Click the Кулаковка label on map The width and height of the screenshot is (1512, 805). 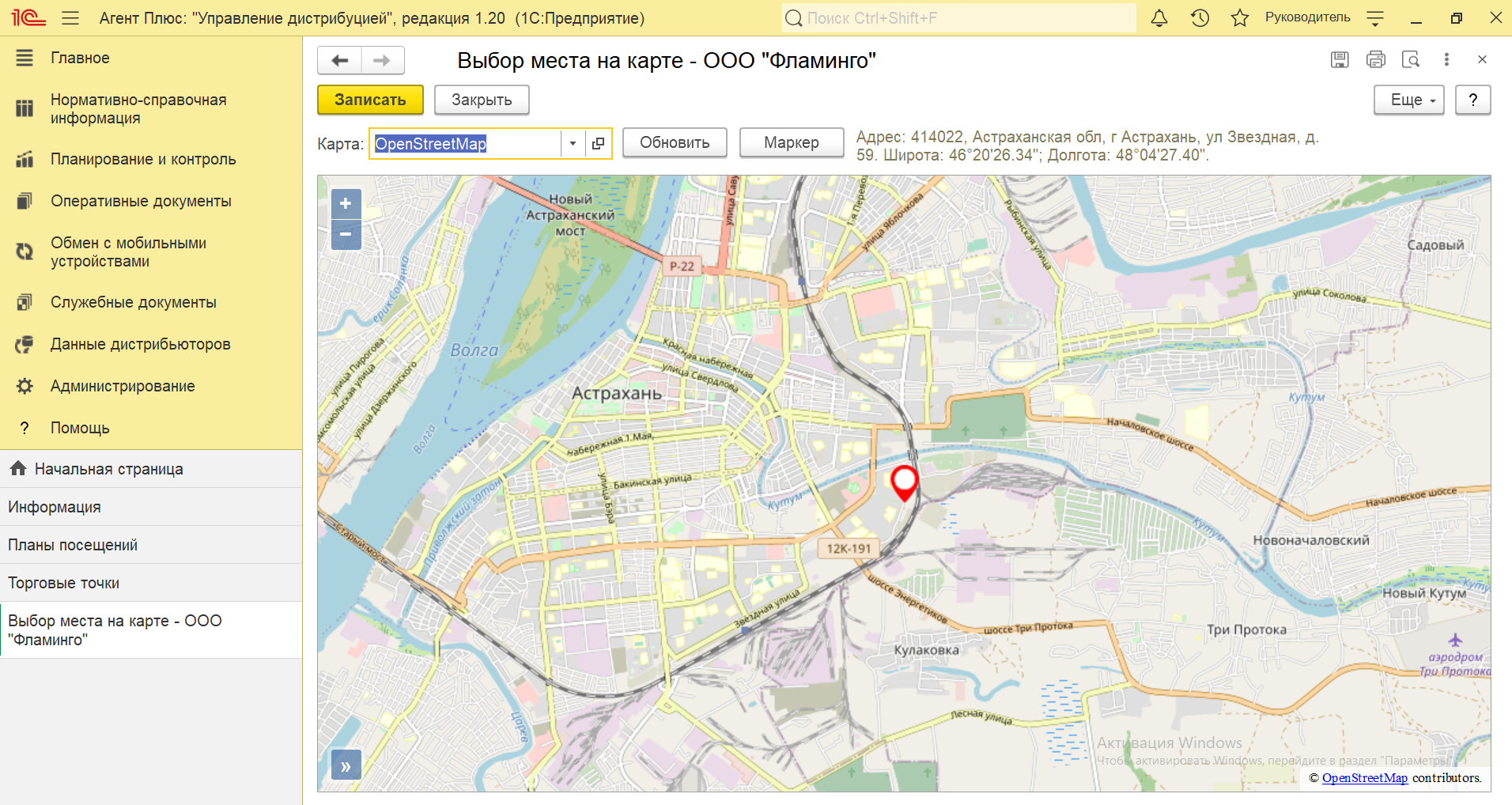[927, 650]
